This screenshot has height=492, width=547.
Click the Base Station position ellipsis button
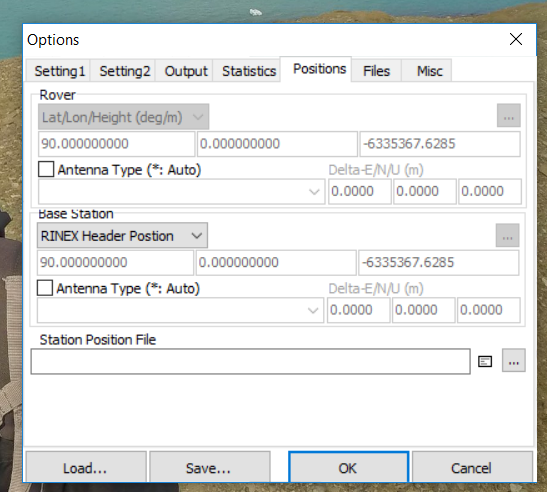(507, 235)
